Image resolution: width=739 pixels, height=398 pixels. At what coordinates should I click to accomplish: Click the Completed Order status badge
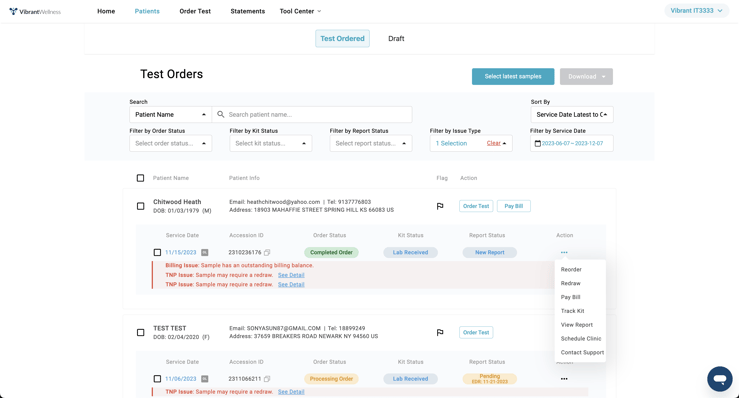tap(331, 252)
